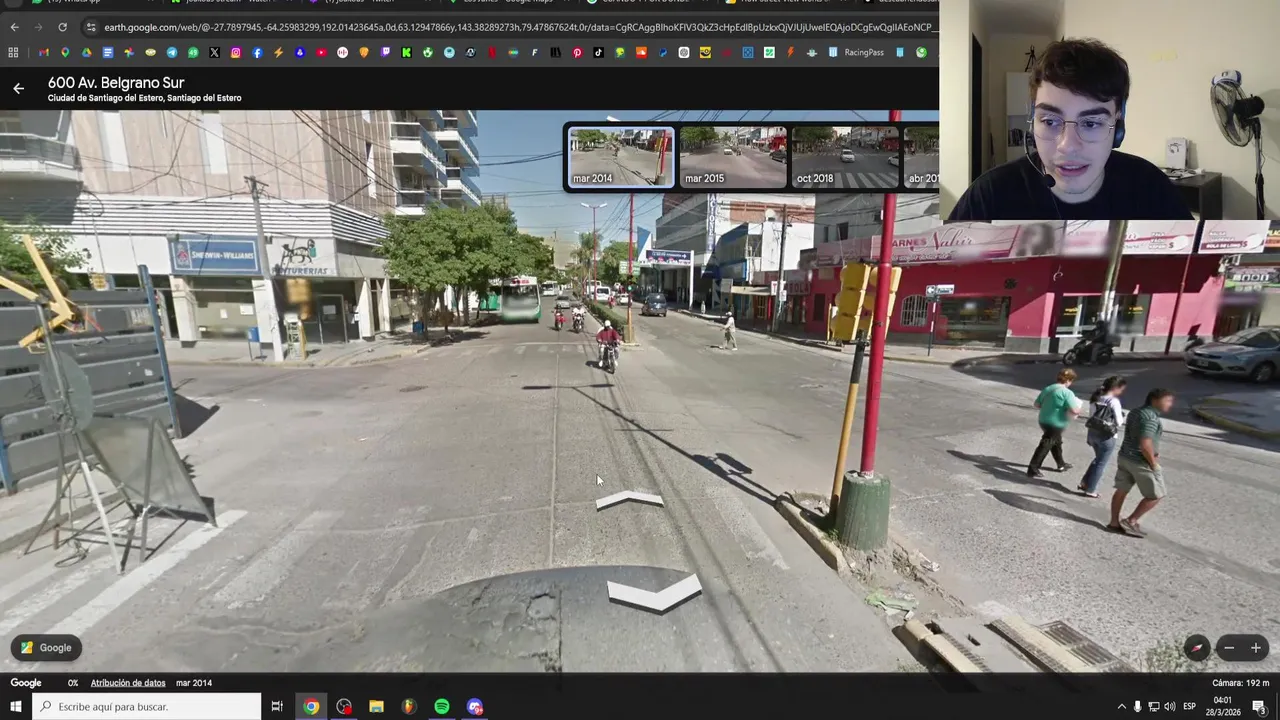
Task: Zoom in with the plus button
Action: [x=1256, y=648]
